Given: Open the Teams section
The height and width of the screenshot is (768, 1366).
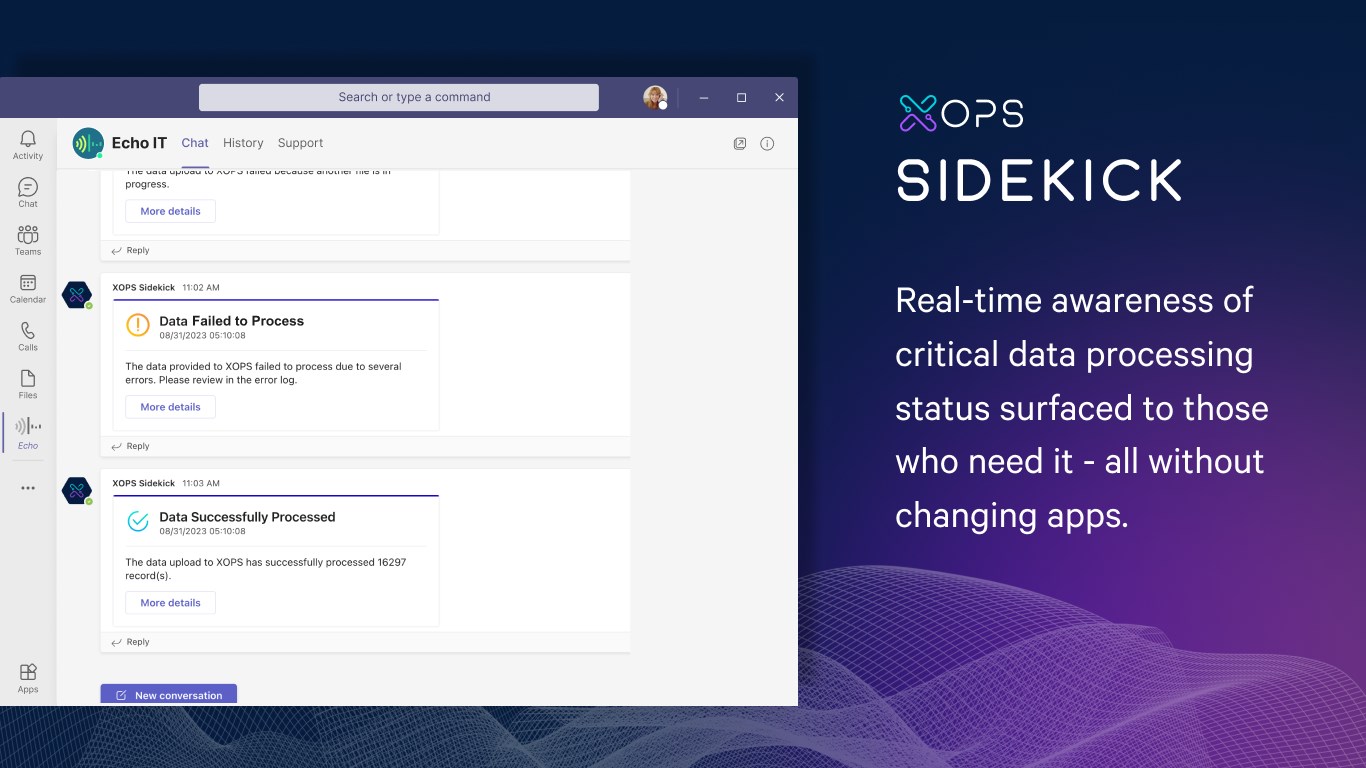Looking at the screenshot, I should [28, 240].
